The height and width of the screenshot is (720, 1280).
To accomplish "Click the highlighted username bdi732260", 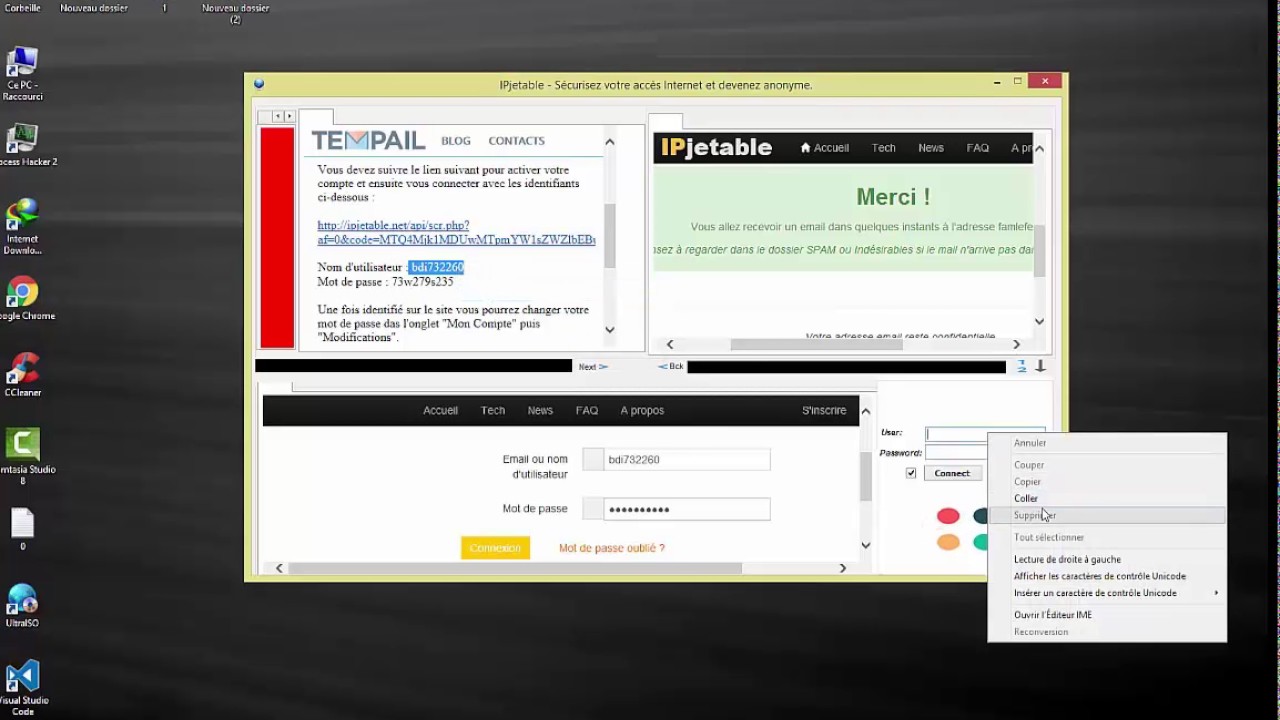I will (436, 267).
